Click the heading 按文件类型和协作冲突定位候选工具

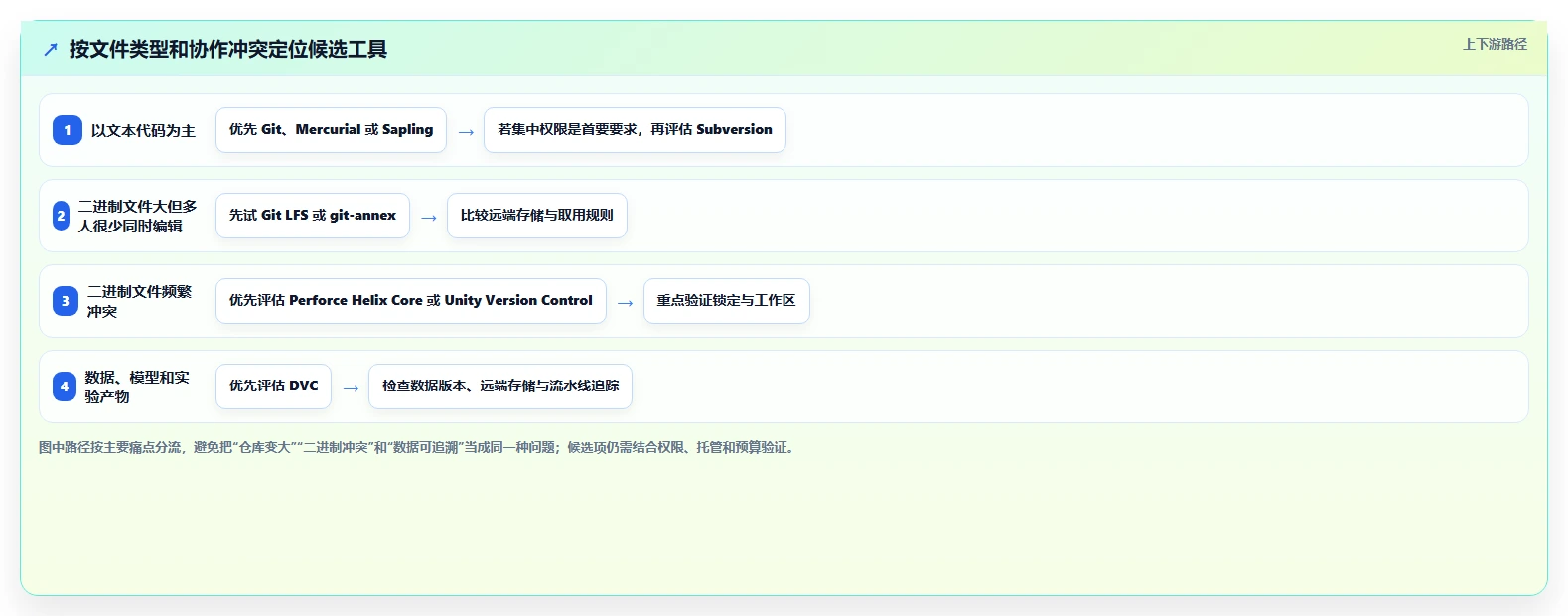[228, 49]
